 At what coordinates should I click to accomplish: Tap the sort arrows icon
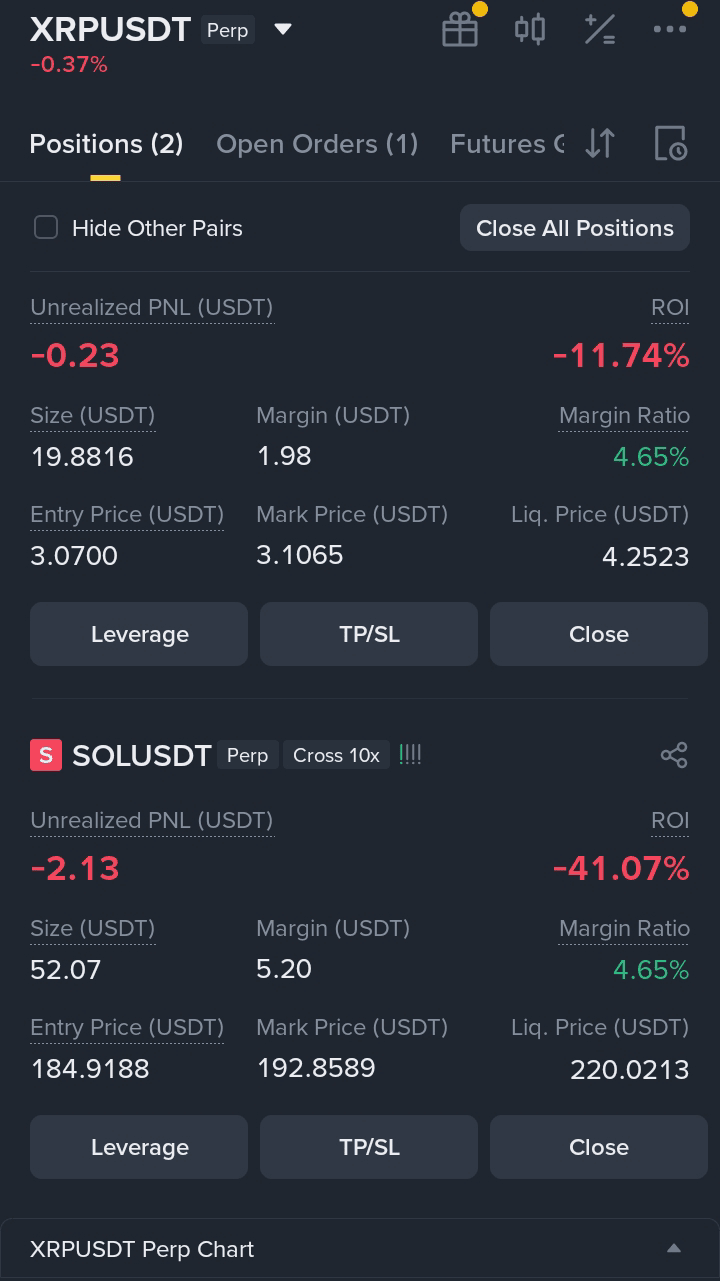[600, 143]
